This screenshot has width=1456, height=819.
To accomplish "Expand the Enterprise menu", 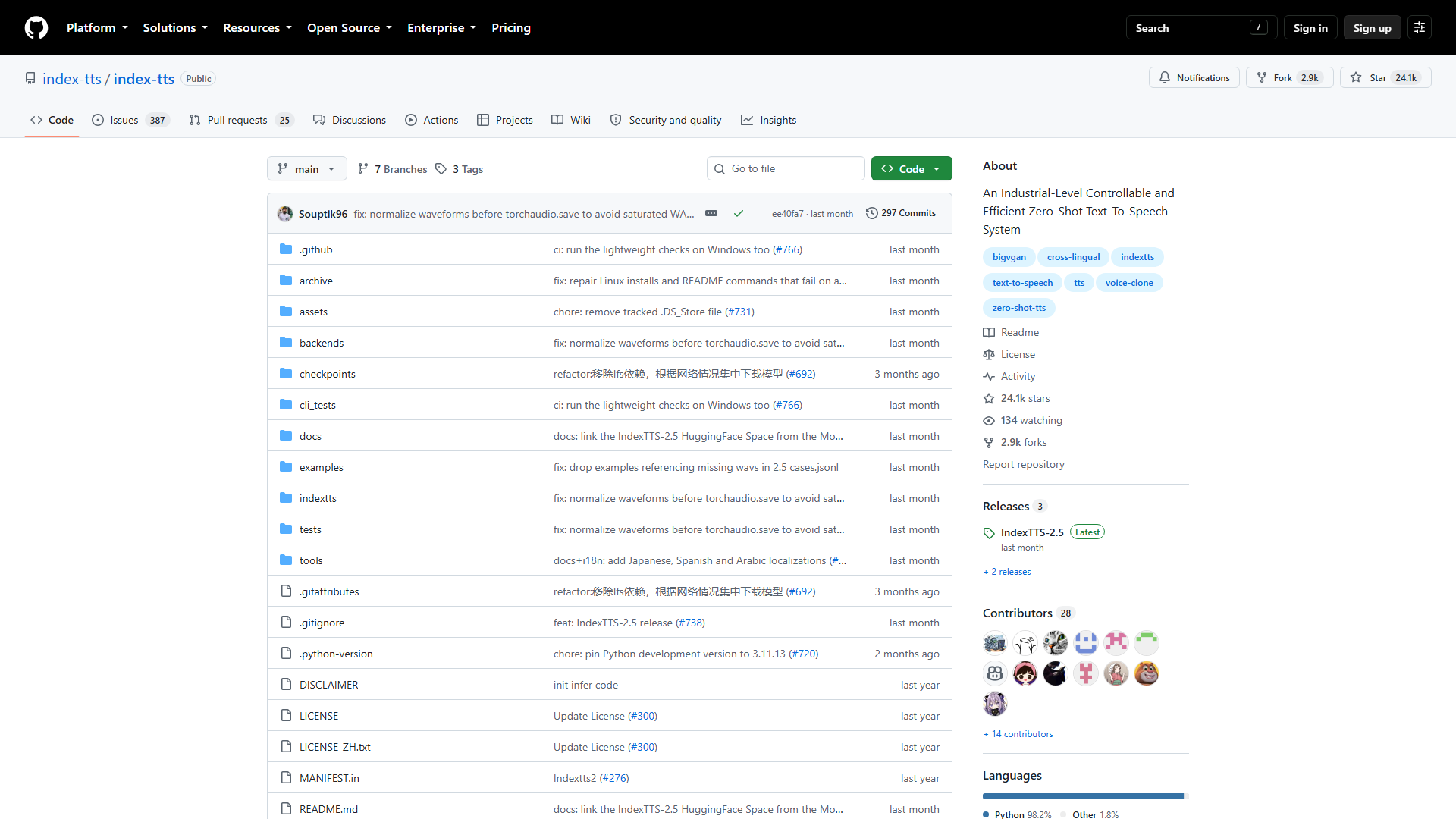I will click(x=441, y=28).
